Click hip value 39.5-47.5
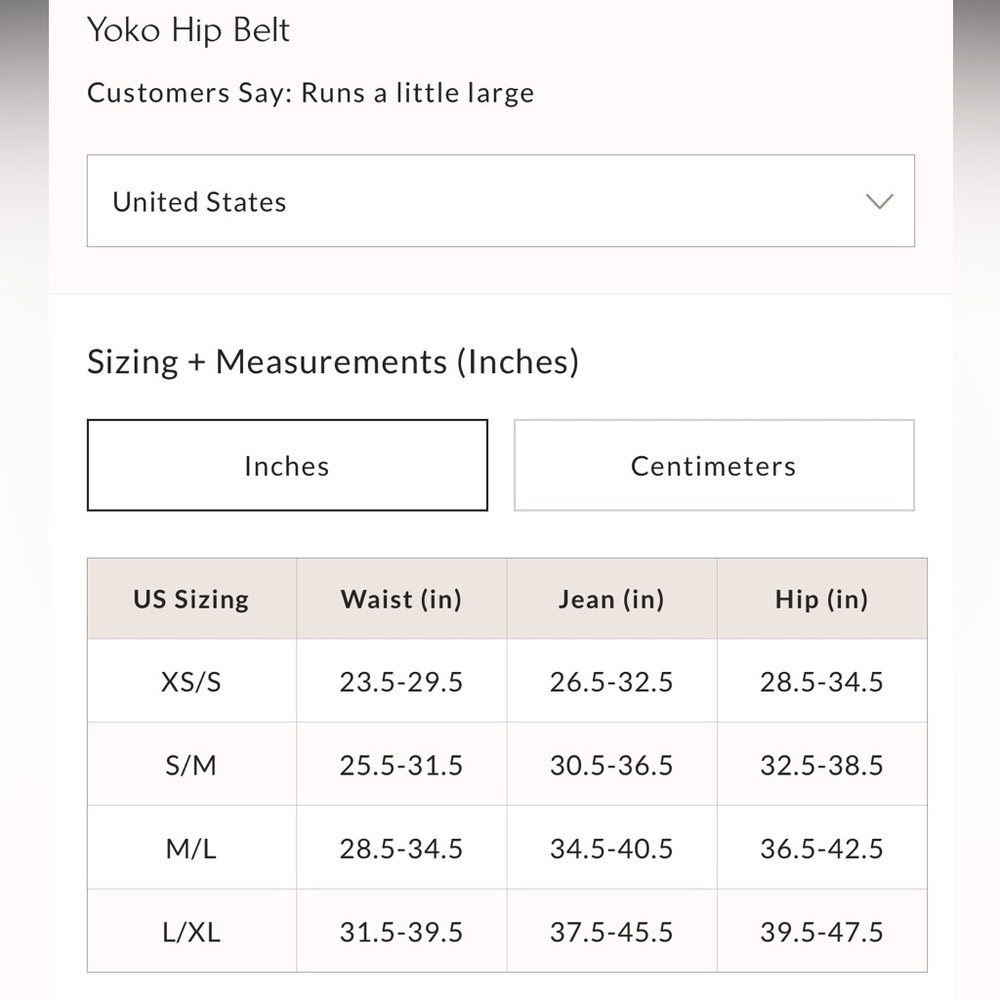The image size is (1000, 1000). (822, 932)
